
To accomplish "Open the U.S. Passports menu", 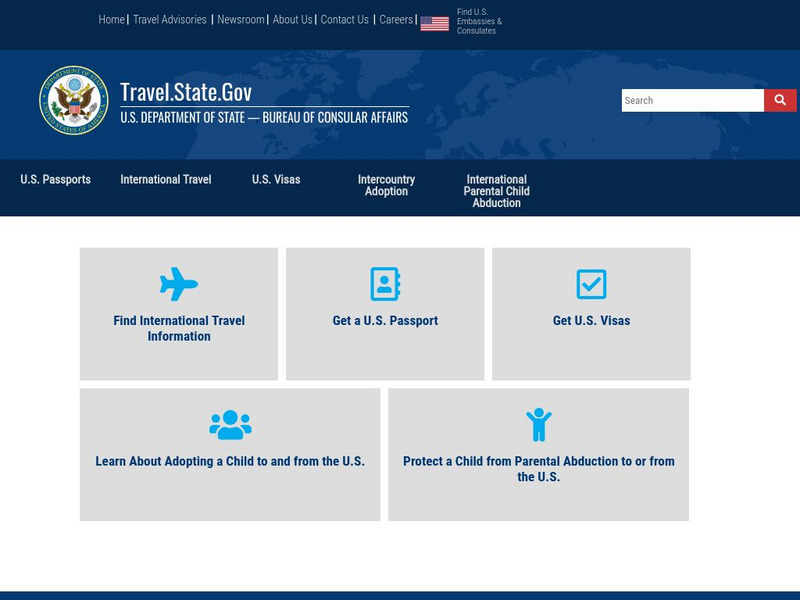I will [56, 180].
